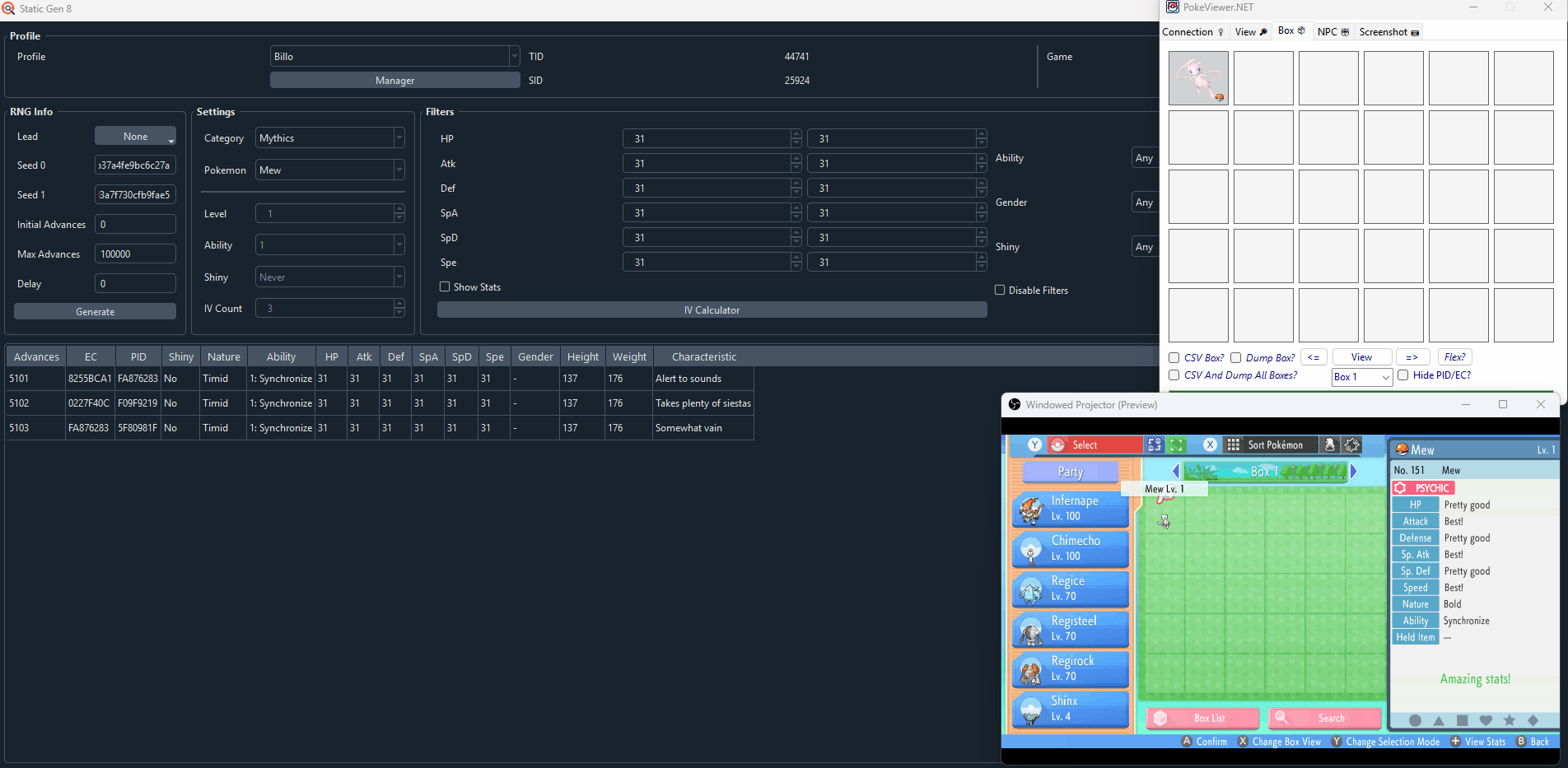
Task: Check CSV And Dump All Boxes? option
Action: pyautogui.click(x=1174, y=375)
